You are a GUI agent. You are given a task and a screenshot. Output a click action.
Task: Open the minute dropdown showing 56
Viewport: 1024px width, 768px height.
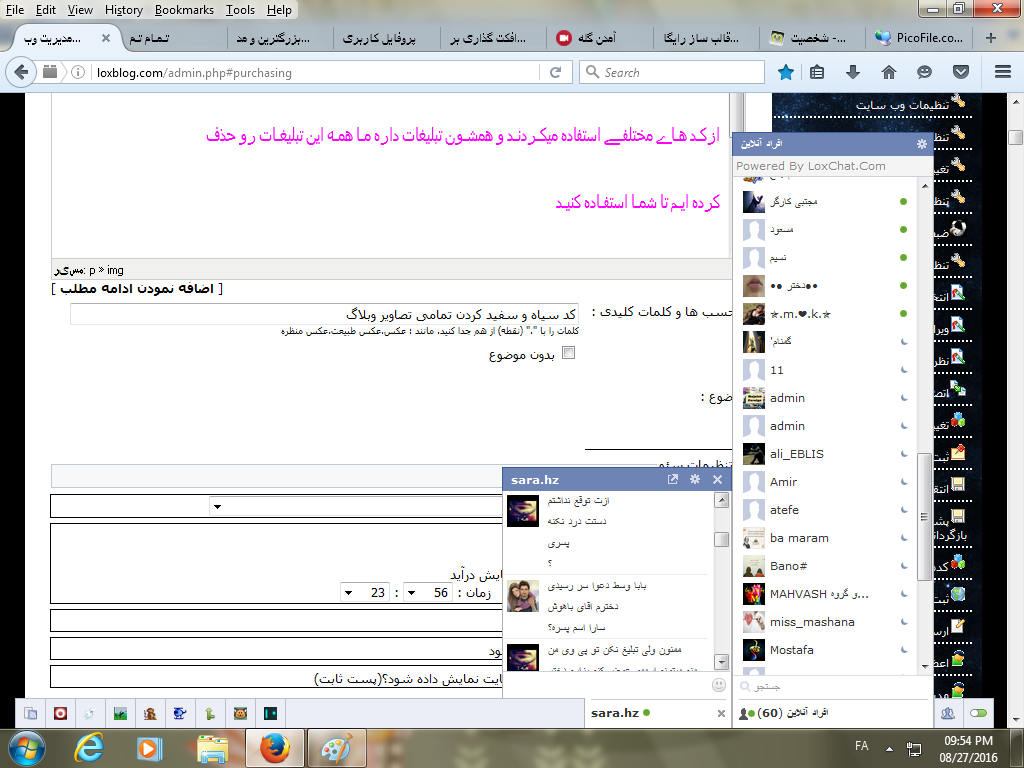428,592
